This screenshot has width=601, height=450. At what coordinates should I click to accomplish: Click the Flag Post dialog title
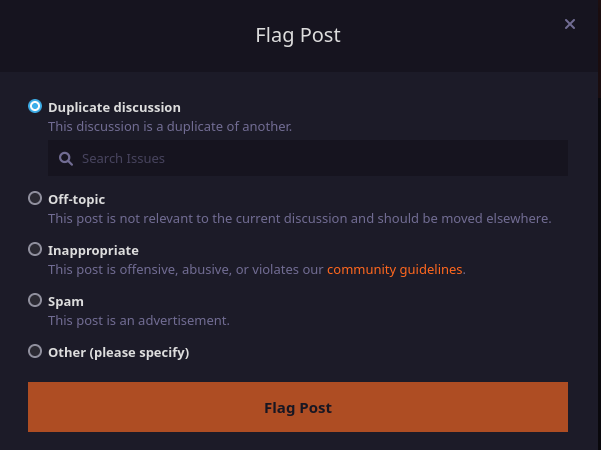(x=299, y=35)
